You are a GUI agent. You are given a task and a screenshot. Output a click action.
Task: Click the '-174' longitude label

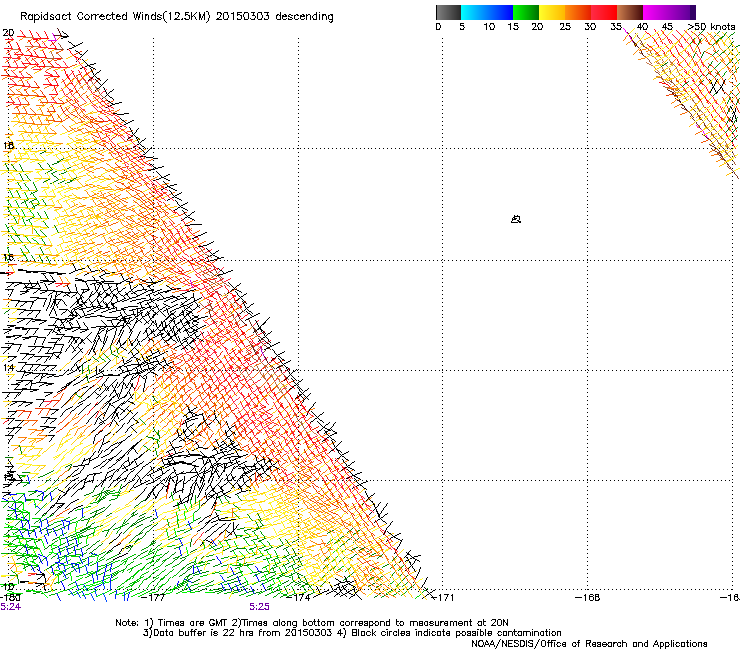(299, 598)
